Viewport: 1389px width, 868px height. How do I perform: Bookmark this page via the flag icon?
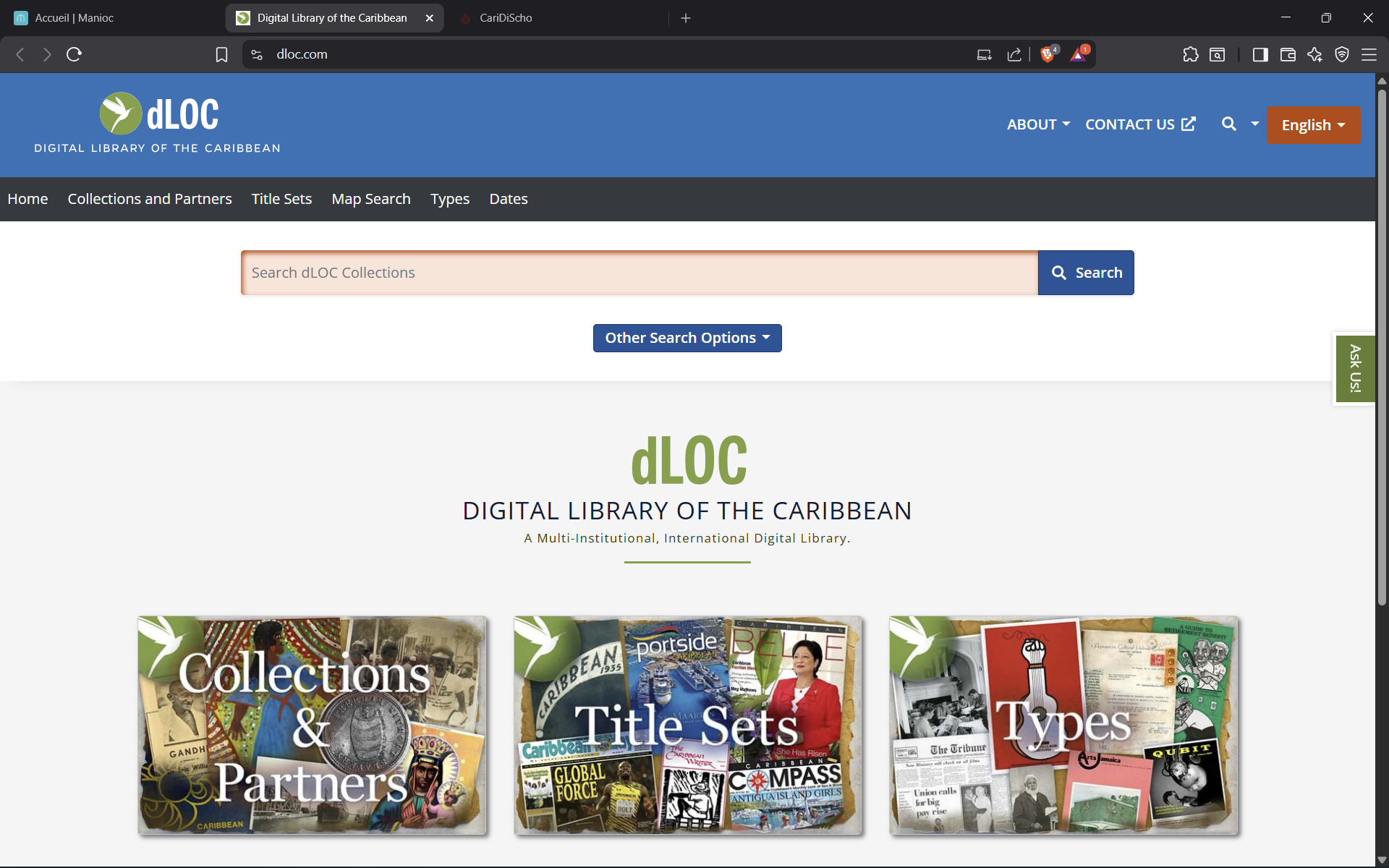pyautogui.click(x=221, y=54)
